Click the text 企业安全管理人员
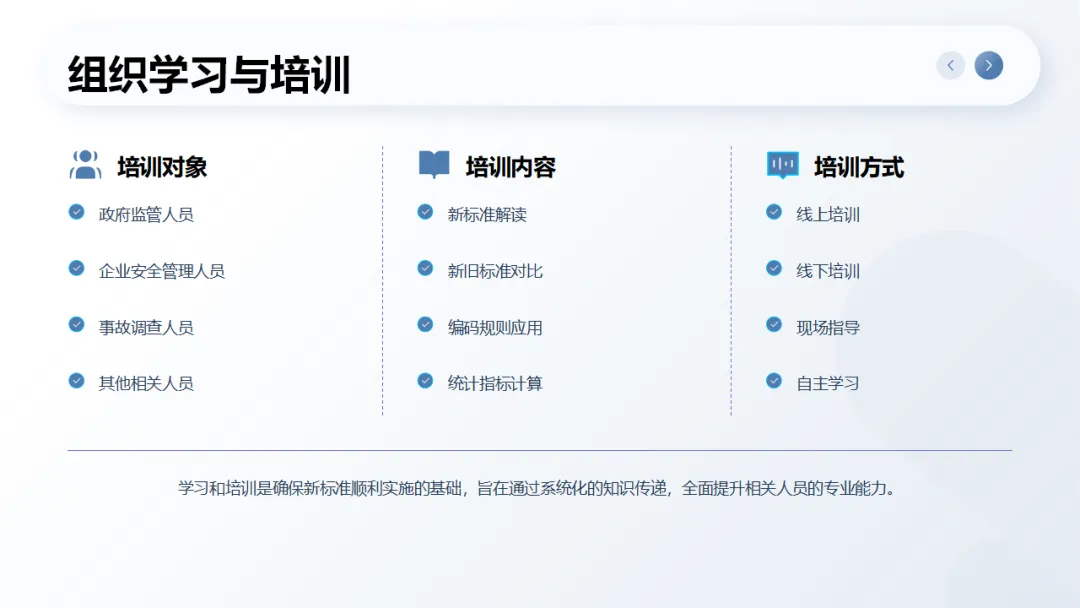The height and width of the screenshot is (608, 1080). [162, 271]
